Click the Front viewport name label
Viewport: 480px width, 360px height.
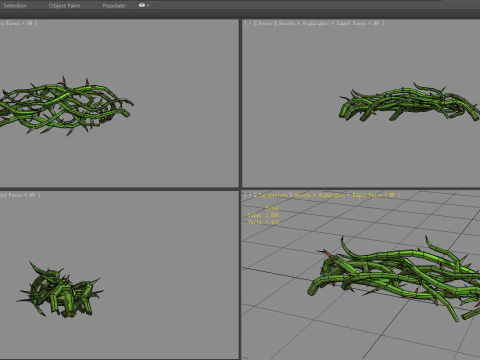tap(265, 23)
